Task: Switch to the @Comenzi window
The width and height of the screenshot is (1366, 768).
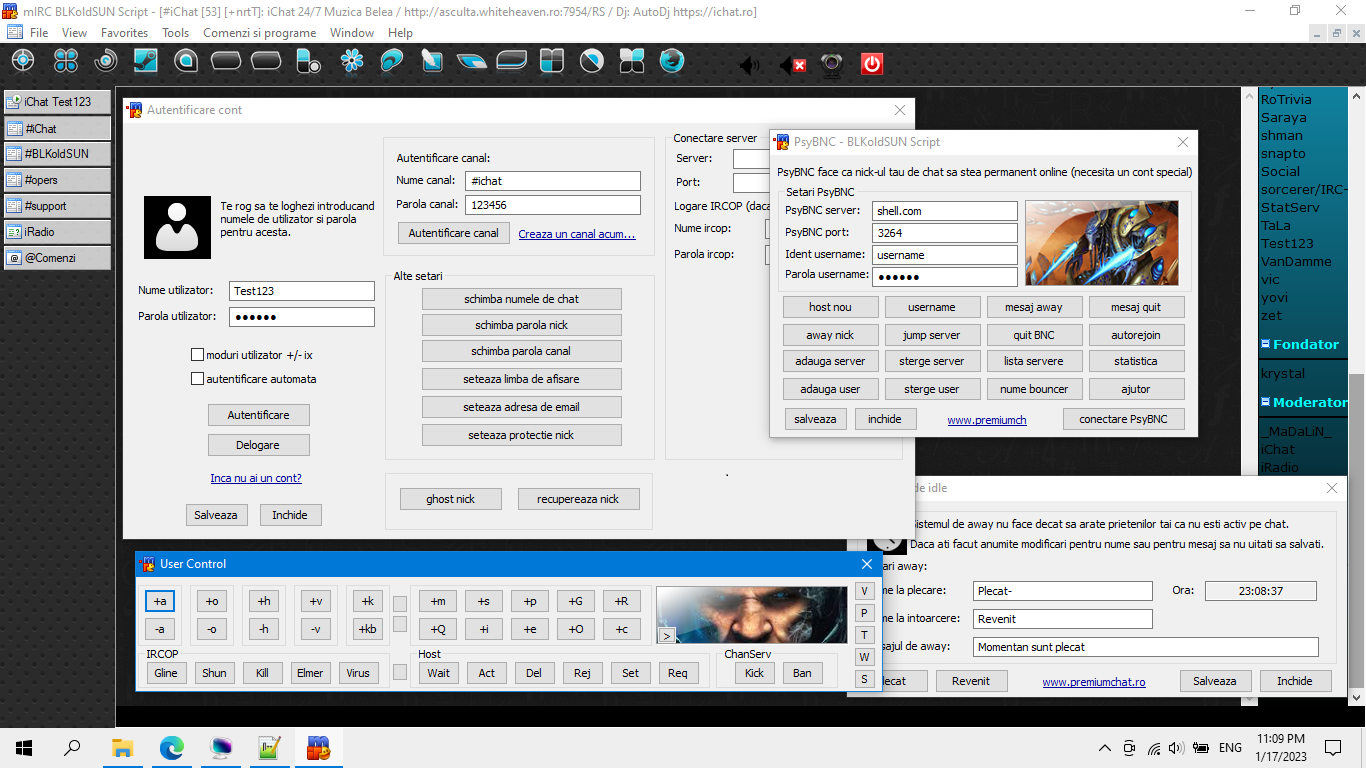Action: (57, 258)
